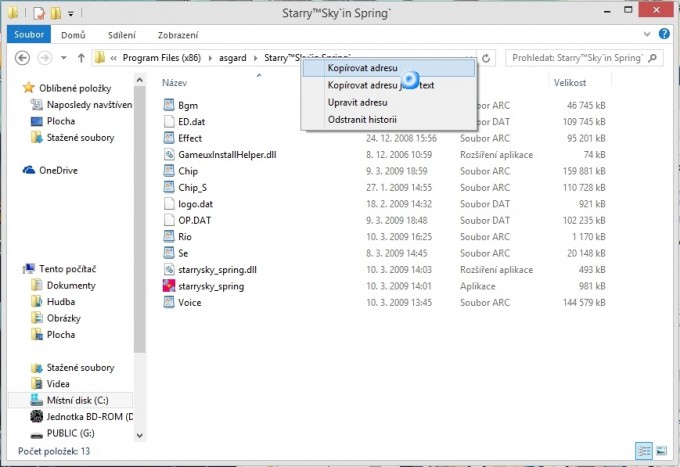Select Místní disk (C:) in sidebar

(77, 400)
